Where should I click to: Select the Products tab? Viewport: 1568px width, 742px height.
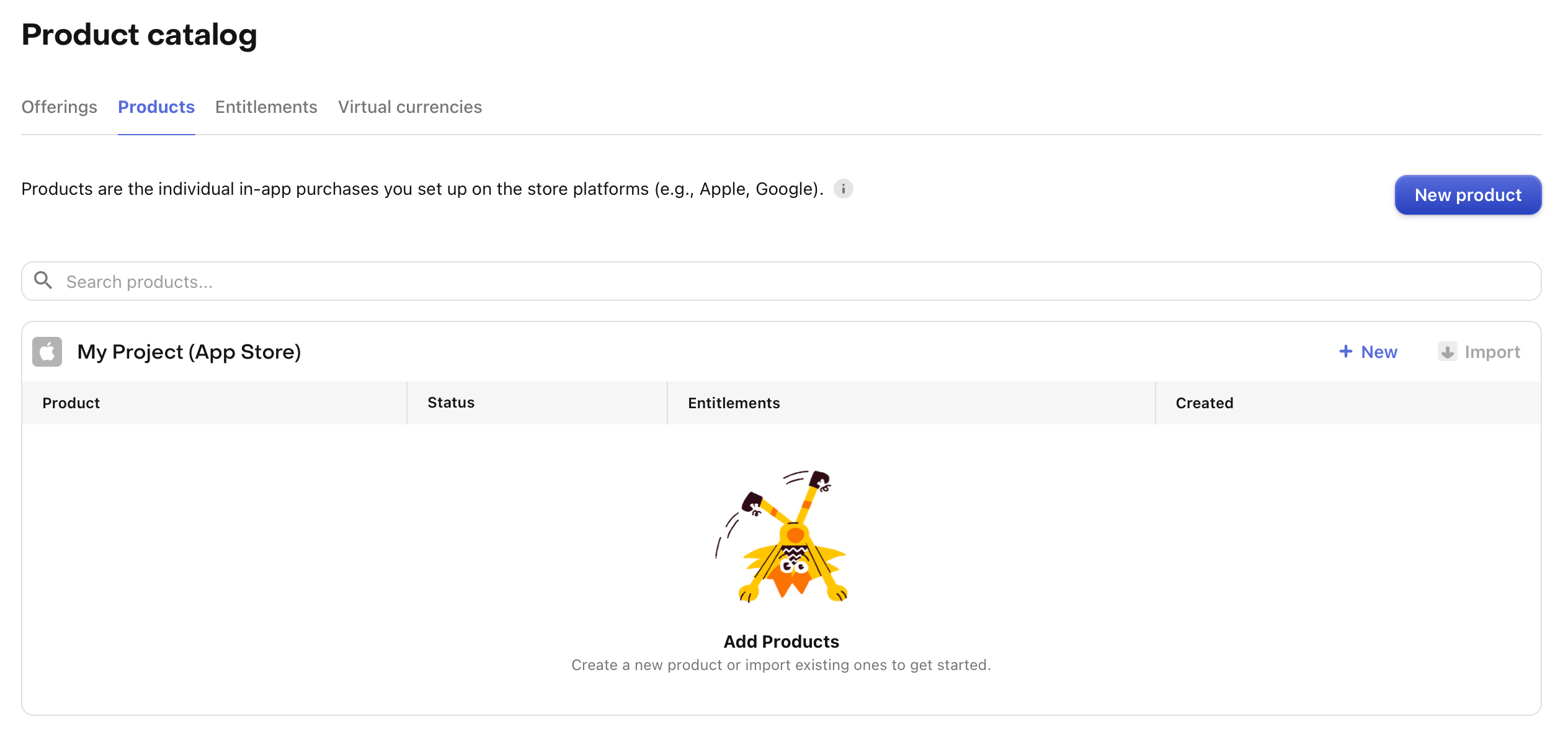tap(156, 107)
